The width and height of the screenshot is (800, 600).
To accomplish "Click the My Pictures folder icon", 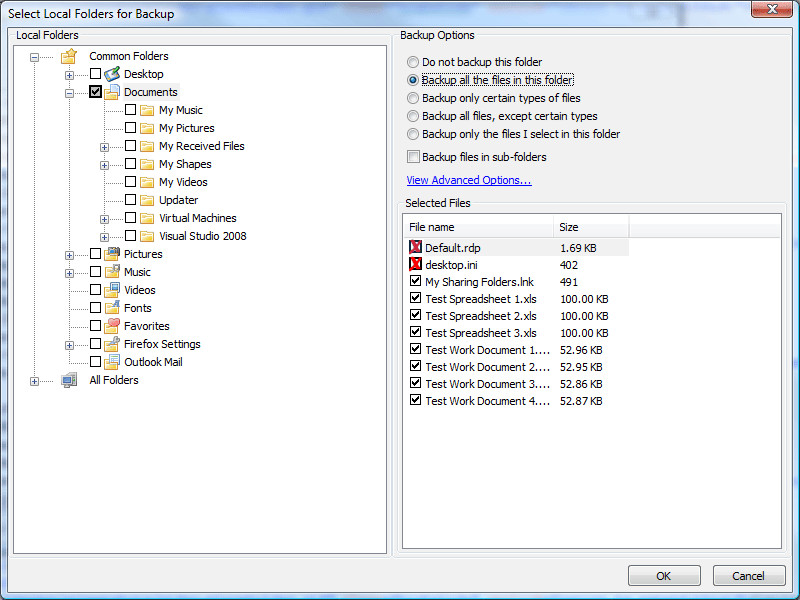I will 147,128.
